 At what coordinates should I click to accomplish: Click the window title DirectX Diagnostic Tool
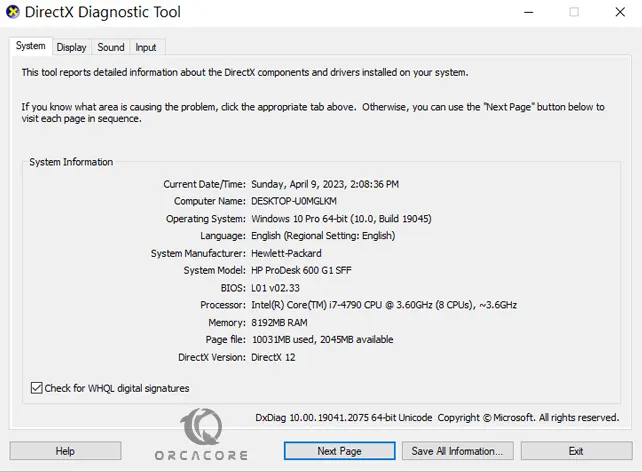[x=103, y=12]
